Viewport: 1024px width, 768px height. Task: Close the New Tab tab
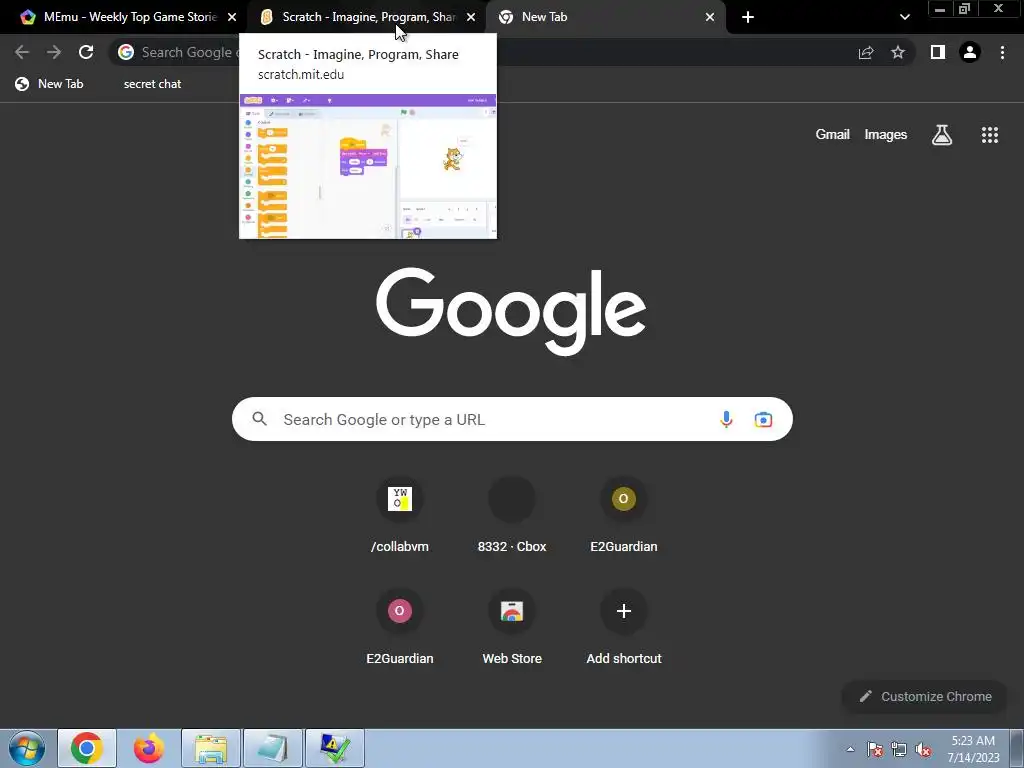point(710,17)
